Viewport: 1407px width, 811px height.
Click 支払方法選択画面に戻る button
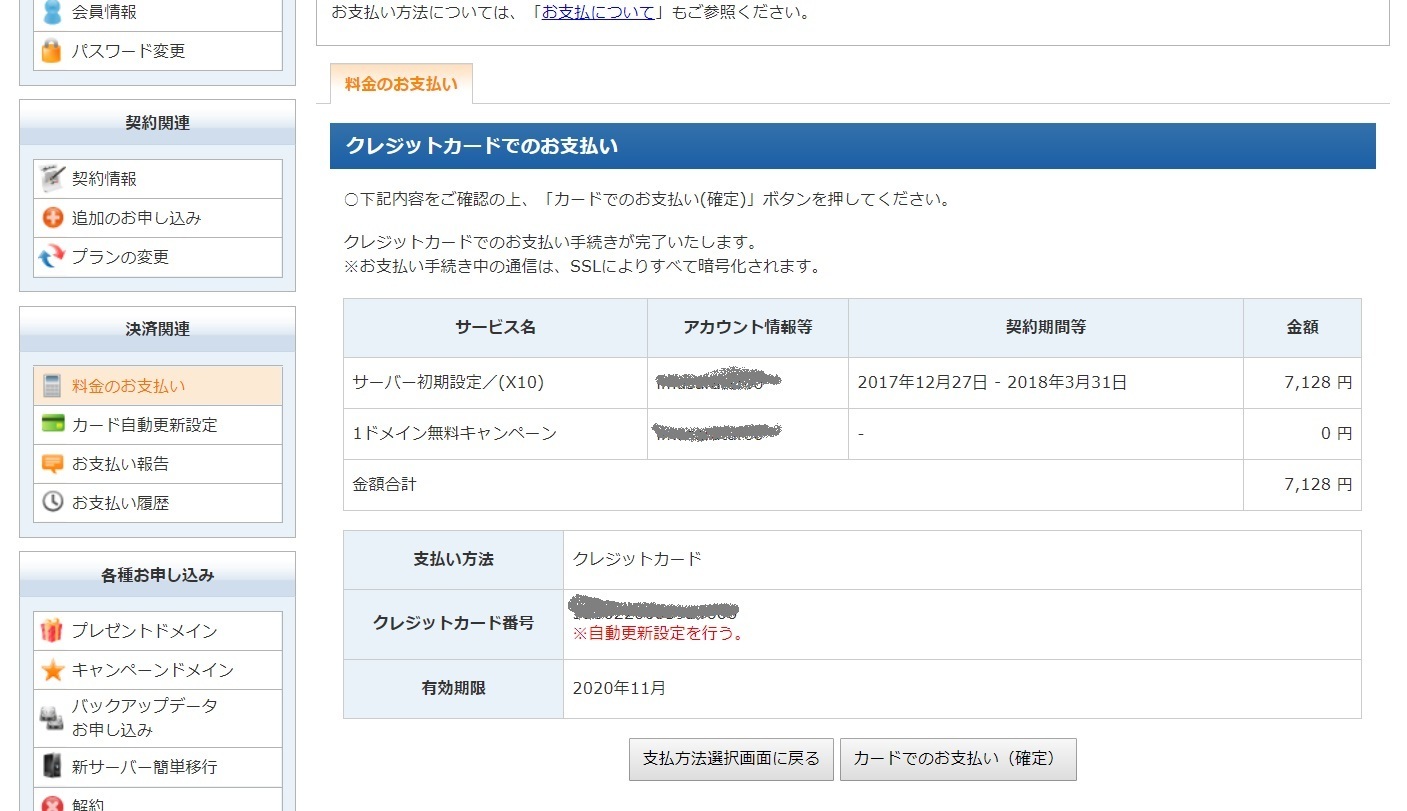pyautogui.click(x=731, y=758)
